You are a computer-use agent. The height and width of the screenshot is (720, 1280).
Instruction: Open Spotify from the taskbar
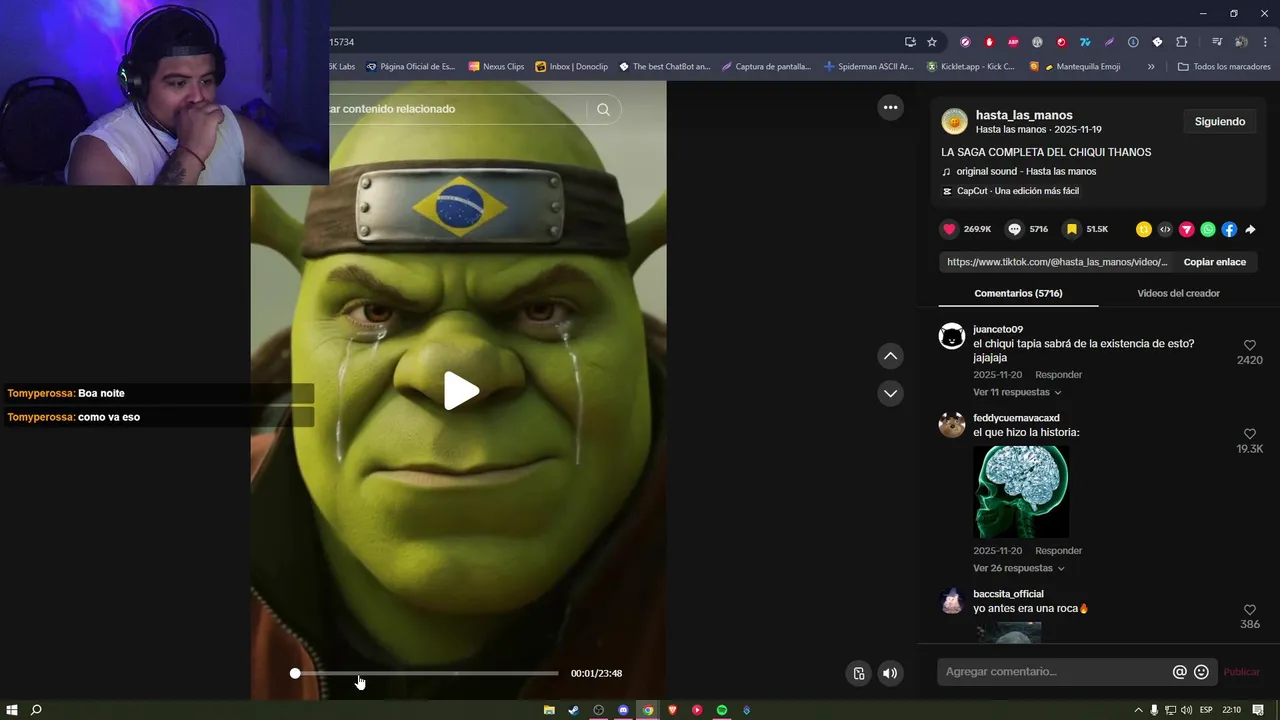pos(722,710)
